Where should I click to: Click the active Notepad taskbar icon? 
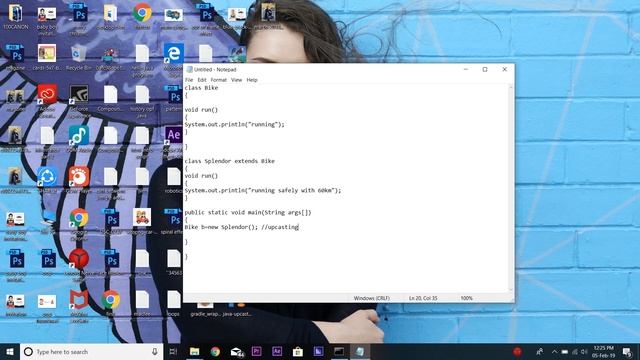point(360,351)
